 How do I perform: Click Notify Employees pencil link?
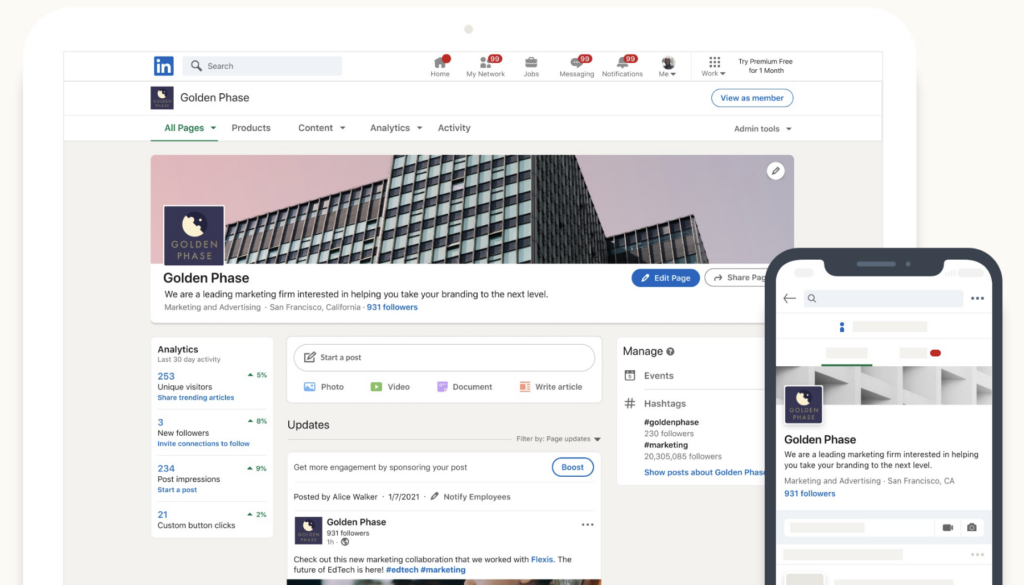(470, 497)
